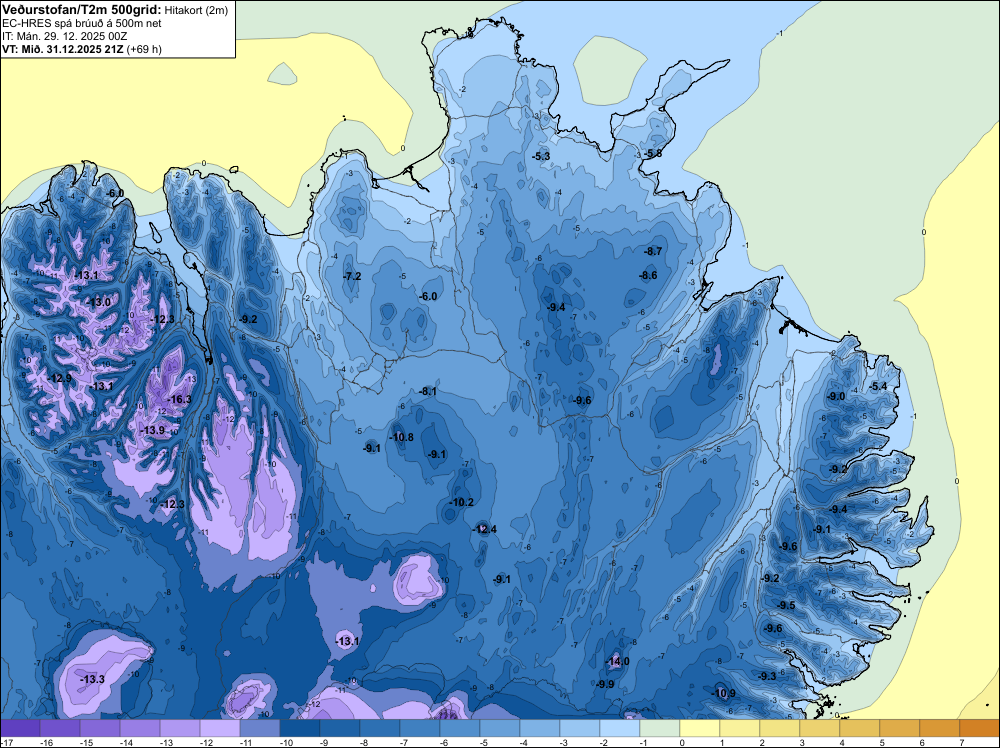Select the -7.2 temperature value

[x=353, y=276]
